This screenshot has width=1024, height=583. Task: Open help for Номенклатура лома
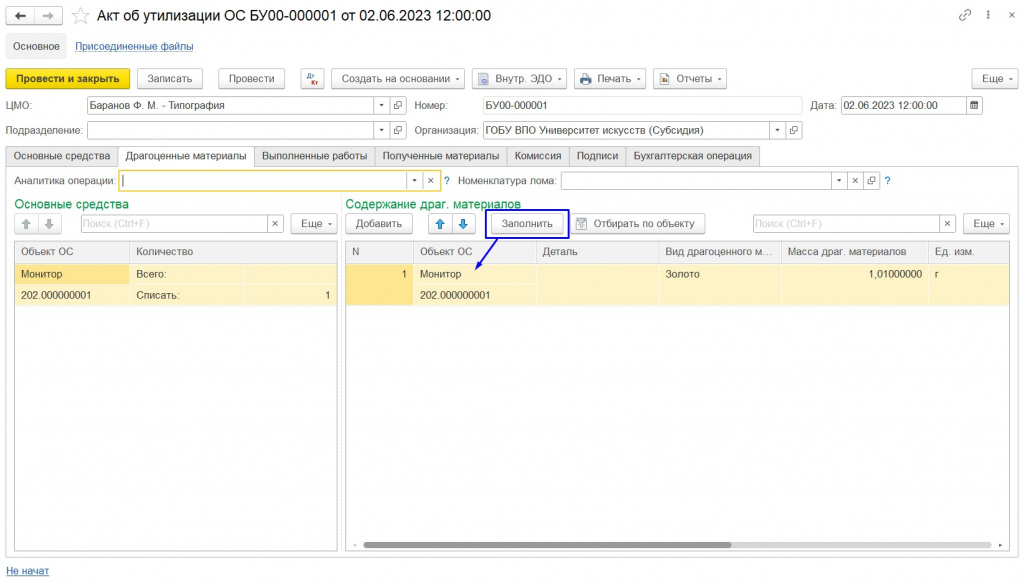(x=887, y=181)
